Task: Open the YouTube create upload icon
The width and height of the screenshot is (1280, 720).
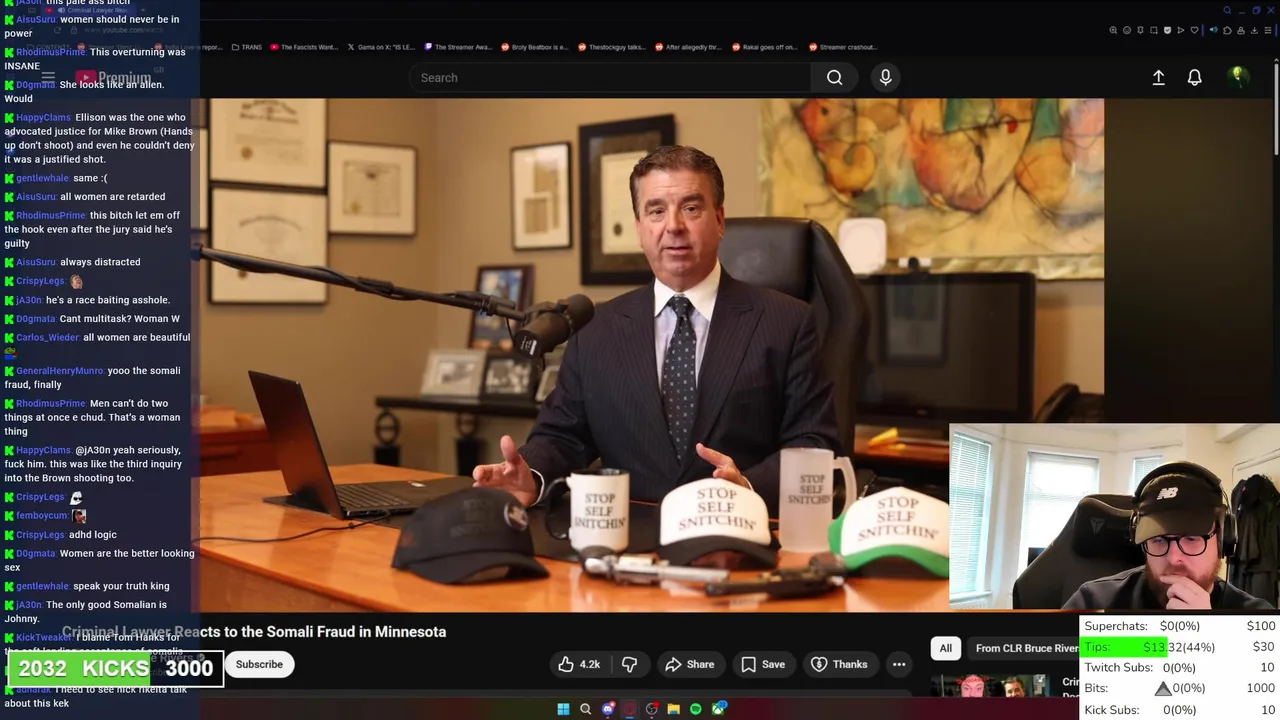Action: point(1158,77)
